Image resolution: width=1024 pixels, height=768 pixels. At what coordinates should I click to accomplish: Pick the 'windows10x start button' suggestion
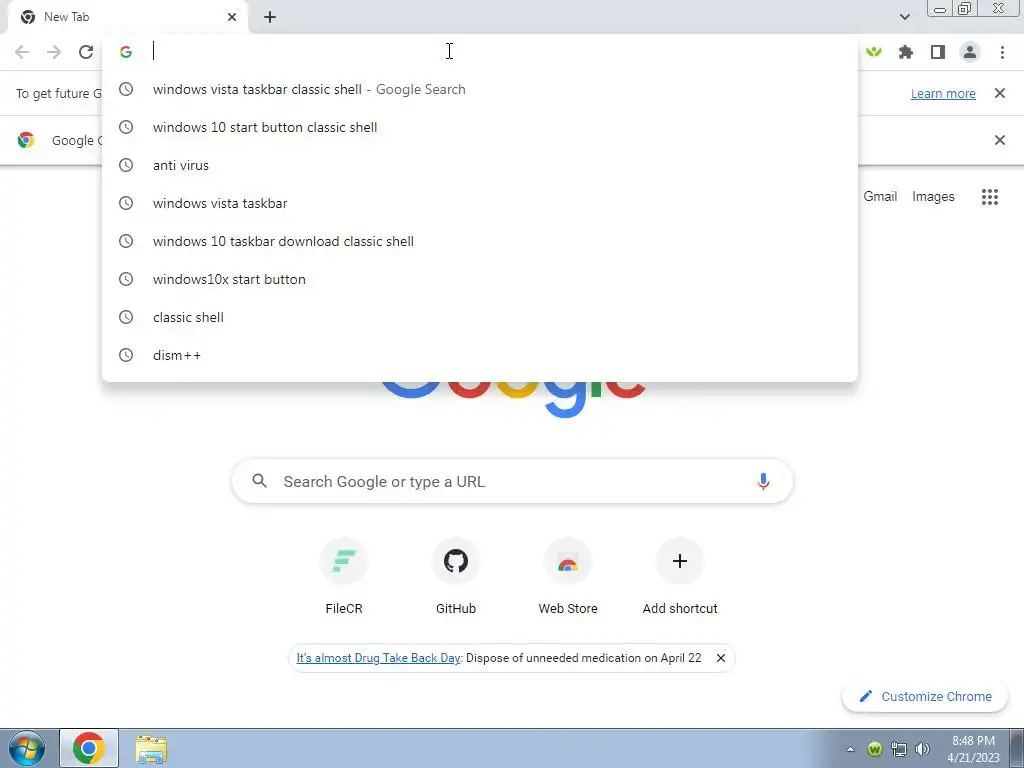[x=479, y=279]
